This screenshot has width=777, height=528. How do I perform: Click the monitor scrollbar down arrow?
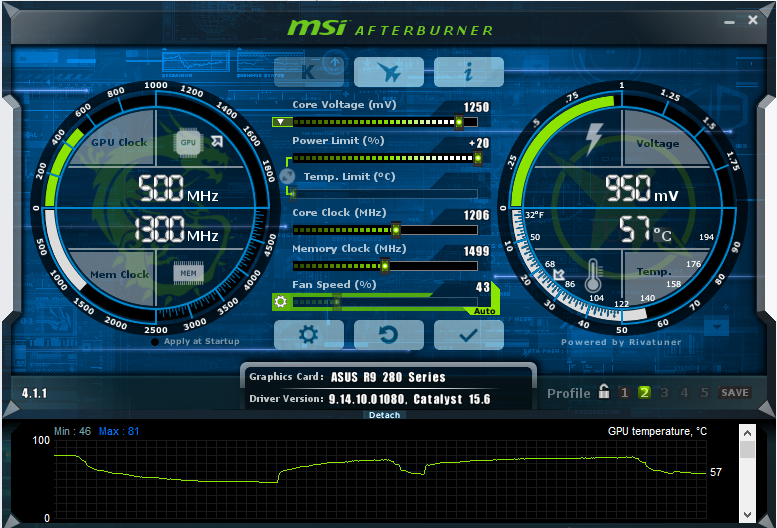[748, 514]
